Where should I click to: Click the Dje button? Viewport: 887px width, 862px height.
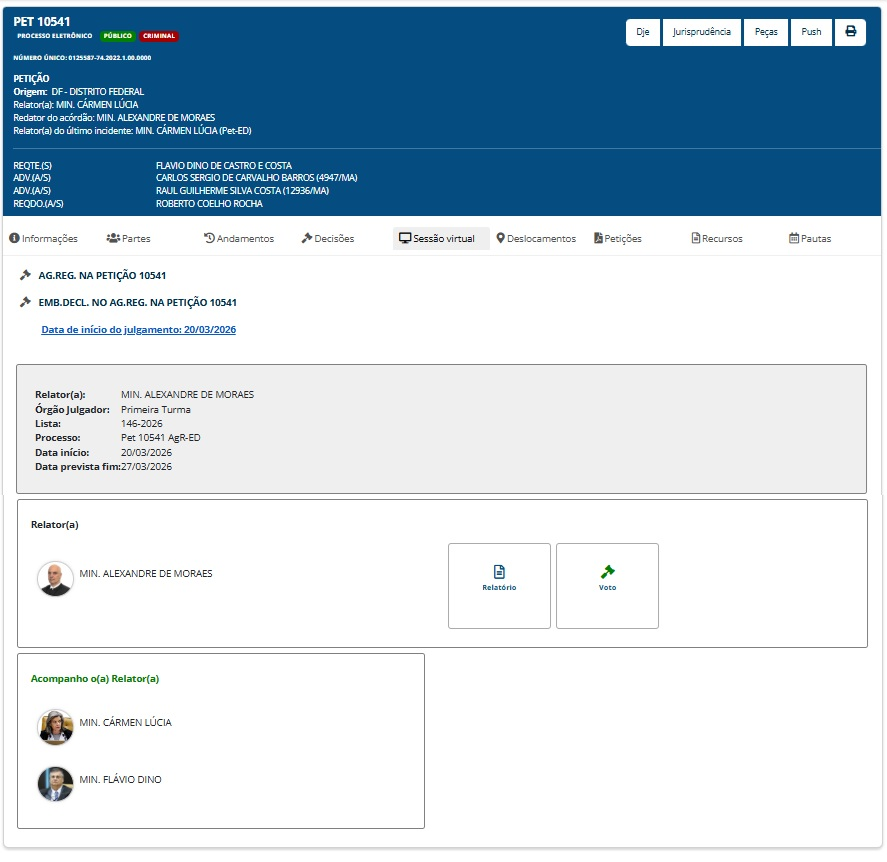point(643,32)
